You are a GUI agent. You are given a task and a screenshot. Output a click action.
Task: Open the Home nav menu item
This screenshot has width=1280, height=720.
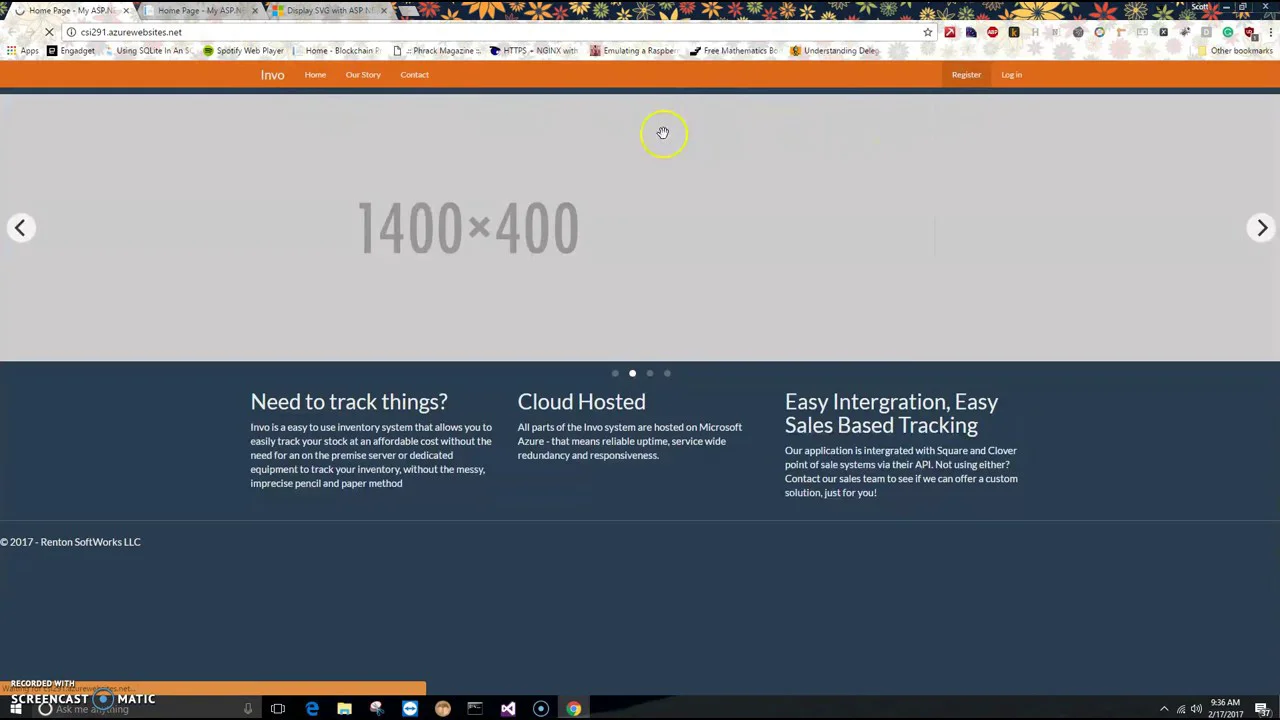click(315, 75)
